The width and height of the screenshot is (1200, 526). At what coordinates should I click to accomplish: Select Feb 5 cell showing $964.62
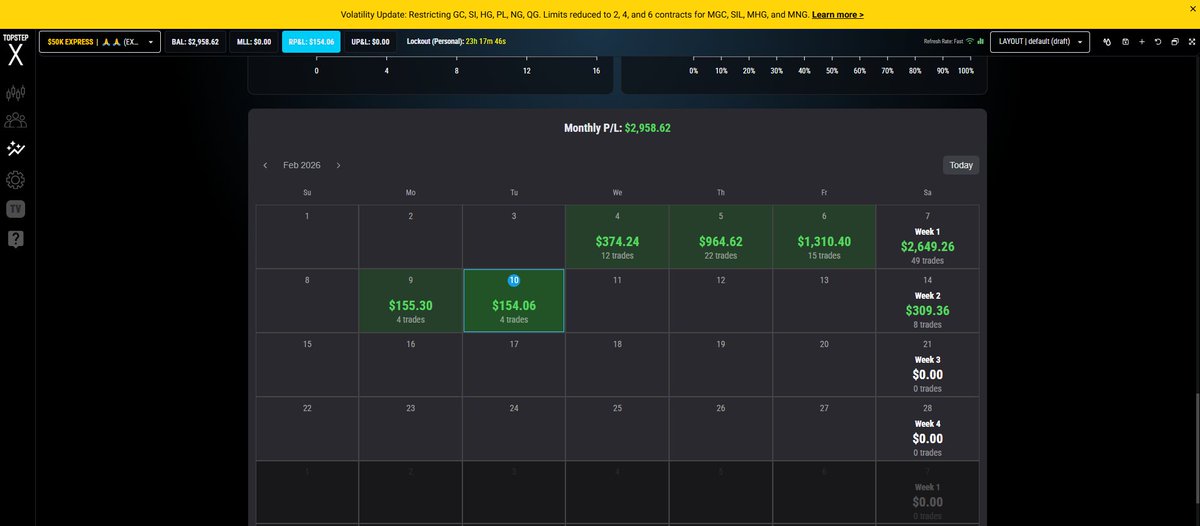(x=720, y=237)
